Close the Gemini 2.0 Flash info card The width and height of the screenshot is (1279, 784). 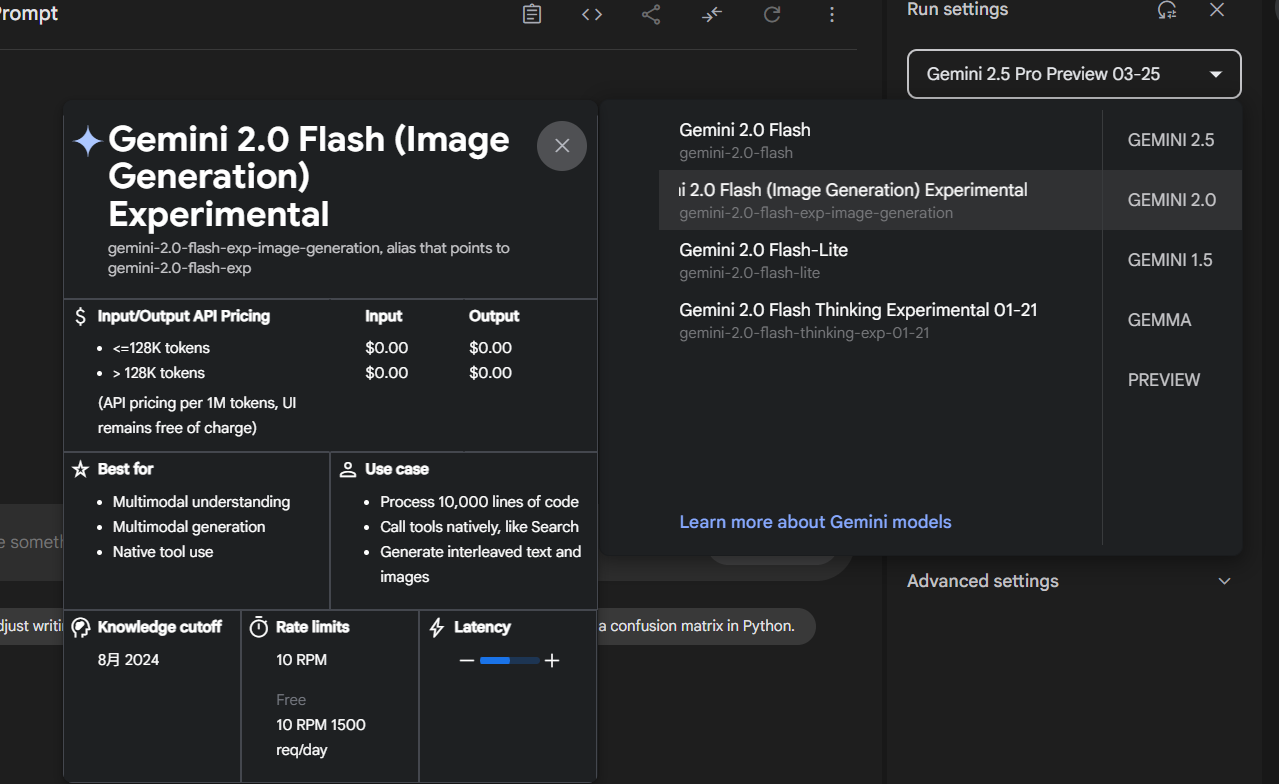point(562,146)
